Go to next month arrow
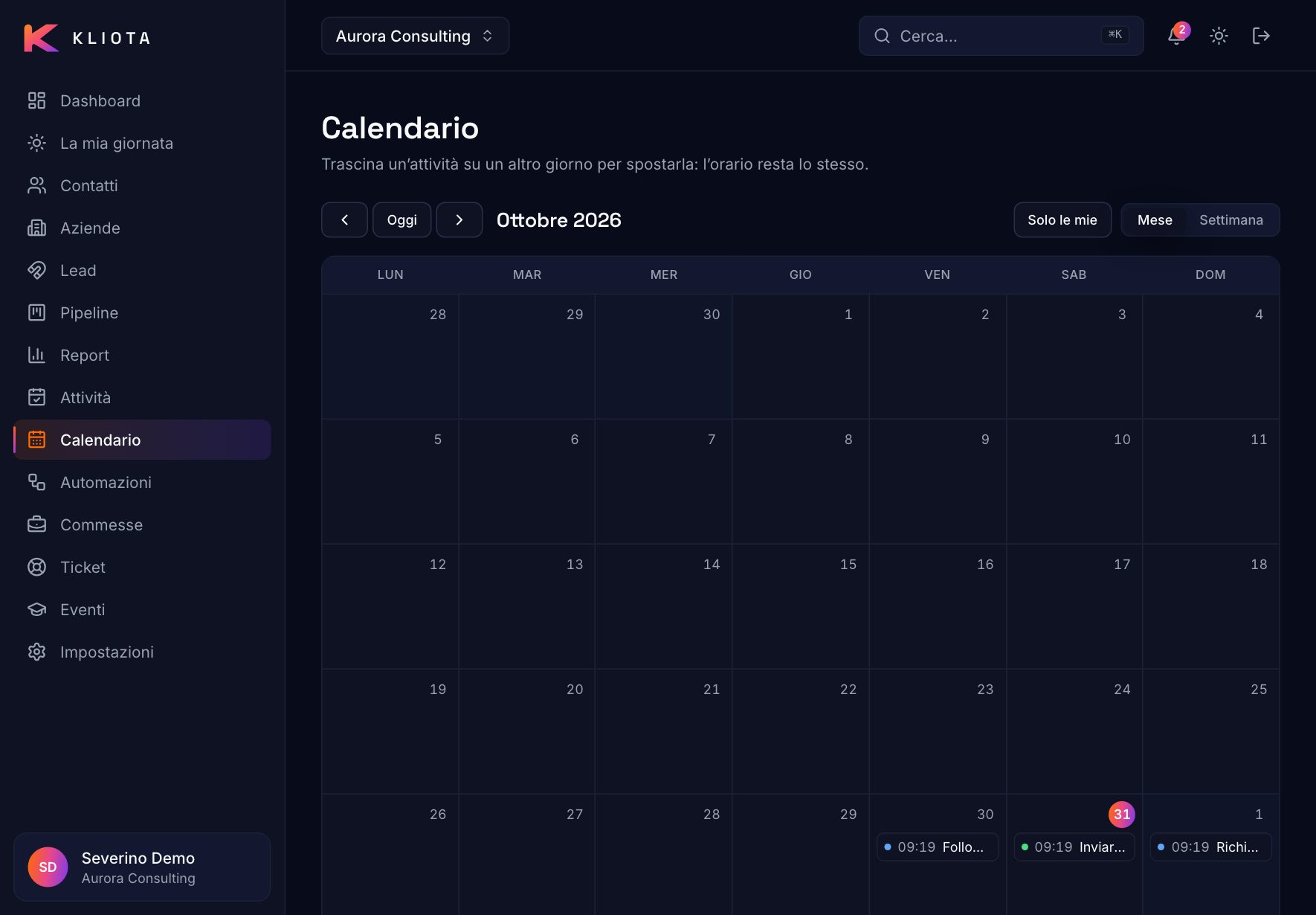Image resolution: width=1316 pixels, height=915 pixels. coord(459,220)
